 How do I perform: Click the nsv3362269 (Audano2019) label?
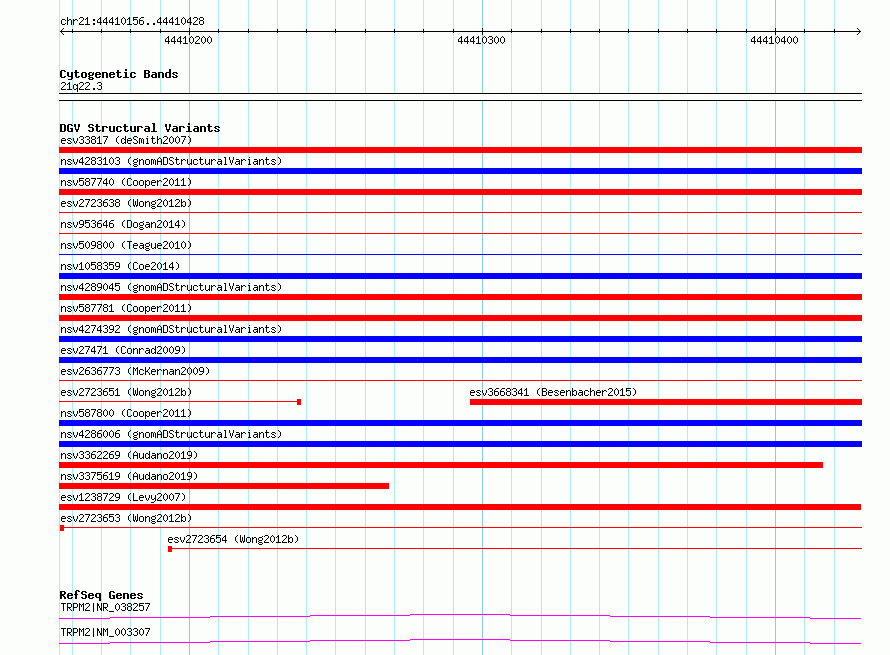click(129, 455)
